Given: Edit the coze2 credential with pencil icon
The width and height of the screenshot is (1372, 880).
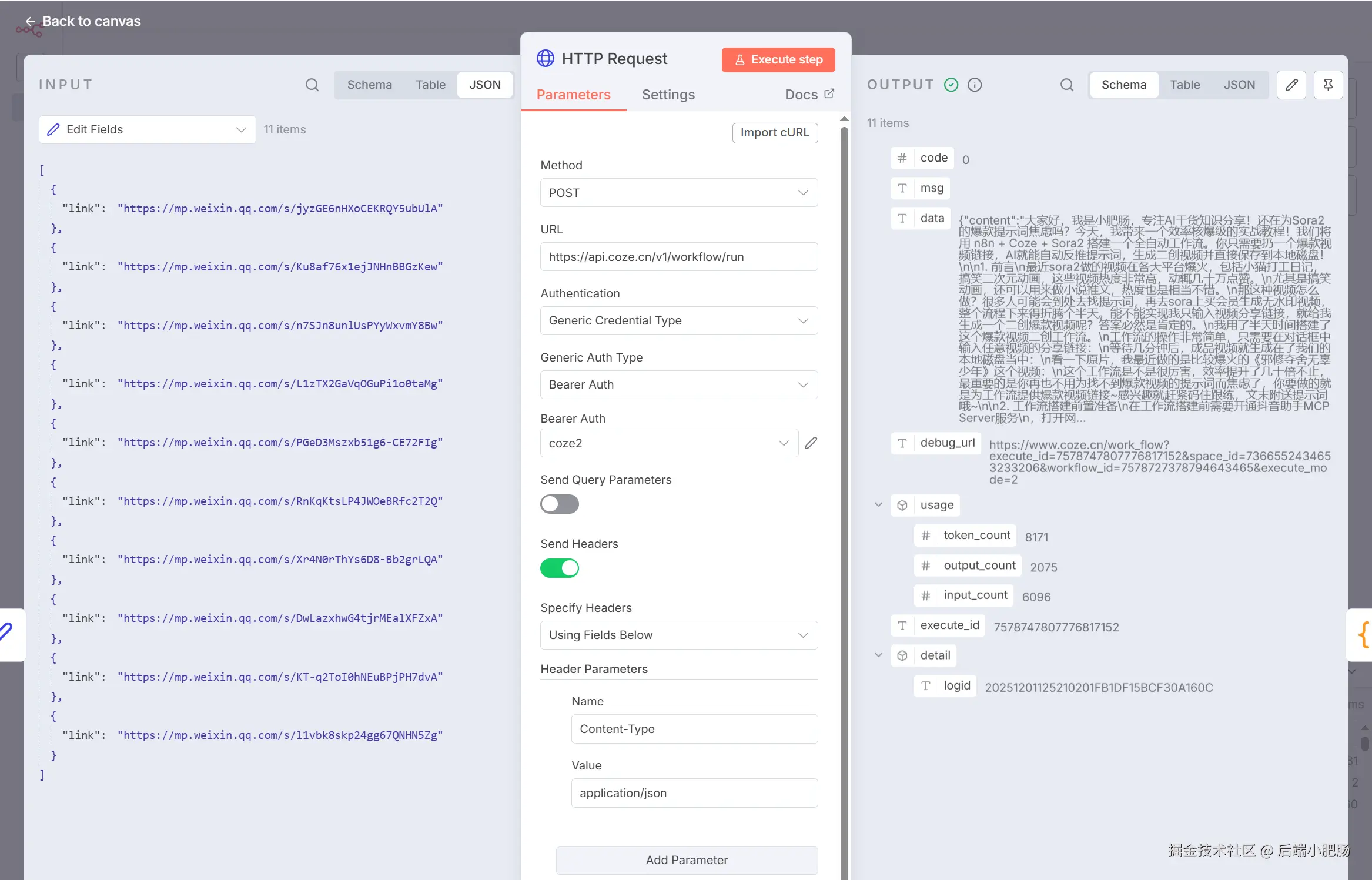Looking at the screenshot, I should click(811, 443).
